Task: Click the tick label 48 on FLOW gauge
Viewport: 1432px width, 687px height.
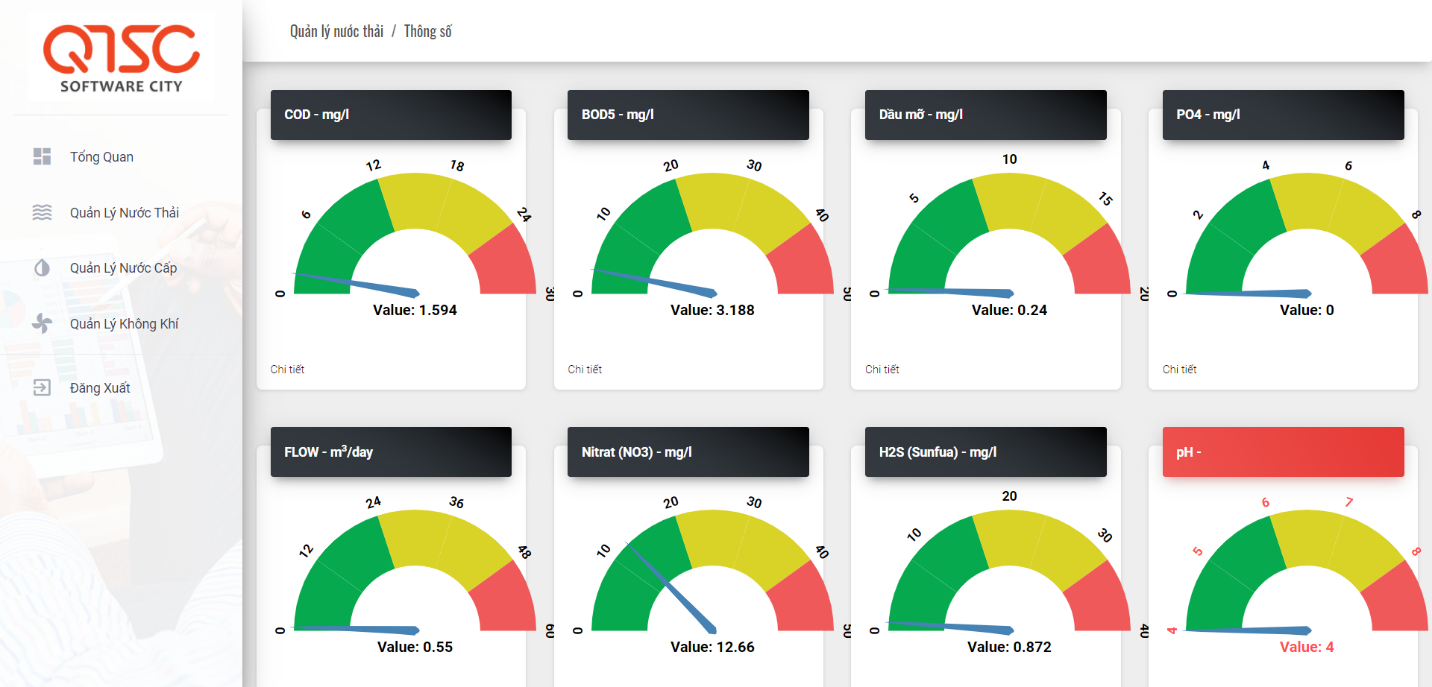Action: tap(523, 550)
